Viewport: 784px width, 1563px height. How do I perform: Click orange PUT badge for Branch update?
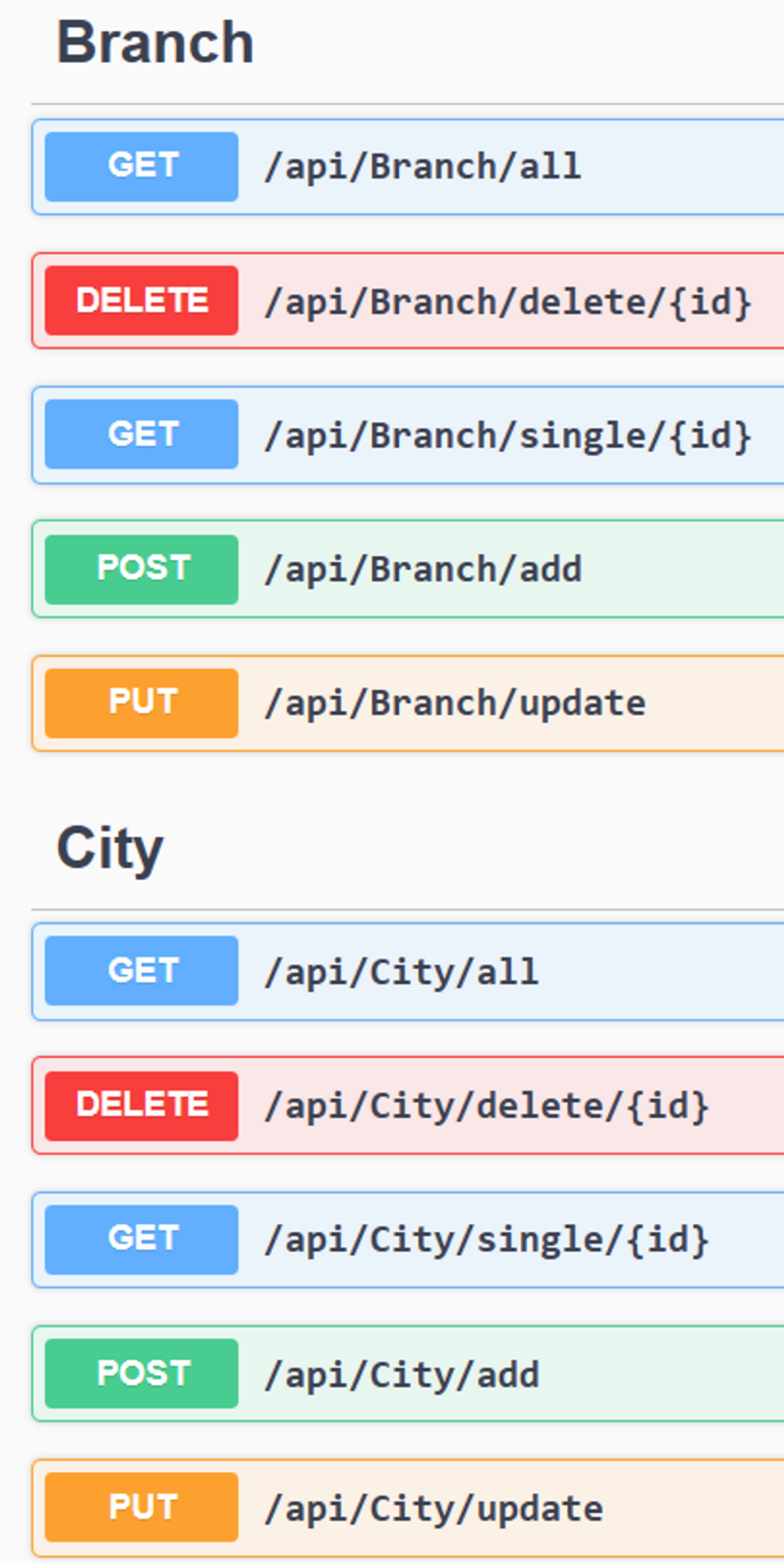[x=142, y=703]
